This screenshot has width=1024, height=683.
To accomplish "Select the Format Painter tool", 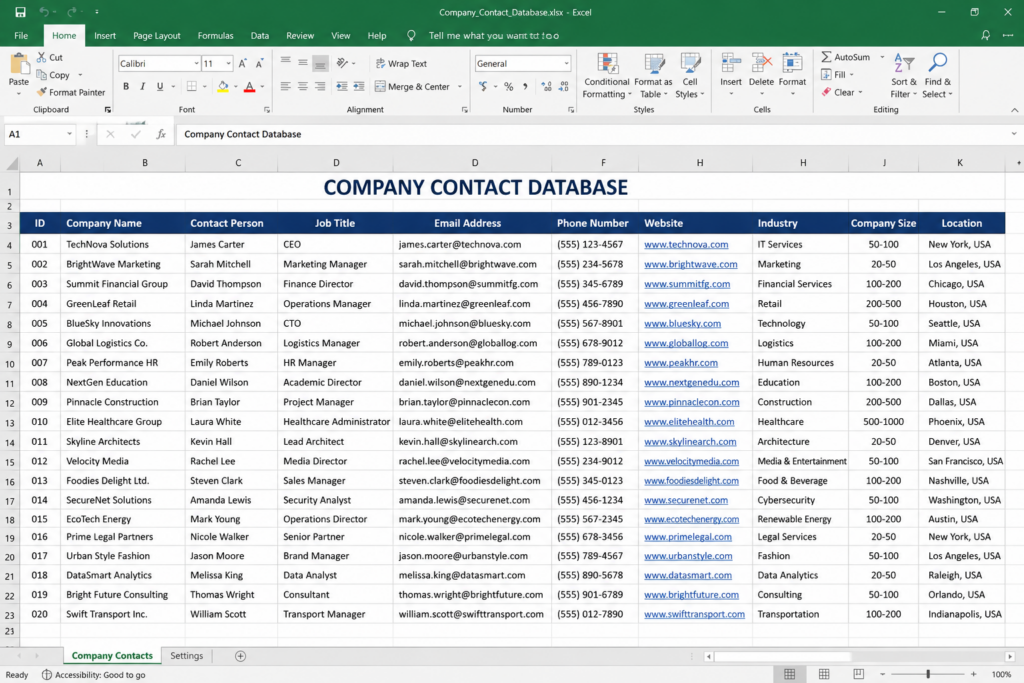I will tap(71, 92).
